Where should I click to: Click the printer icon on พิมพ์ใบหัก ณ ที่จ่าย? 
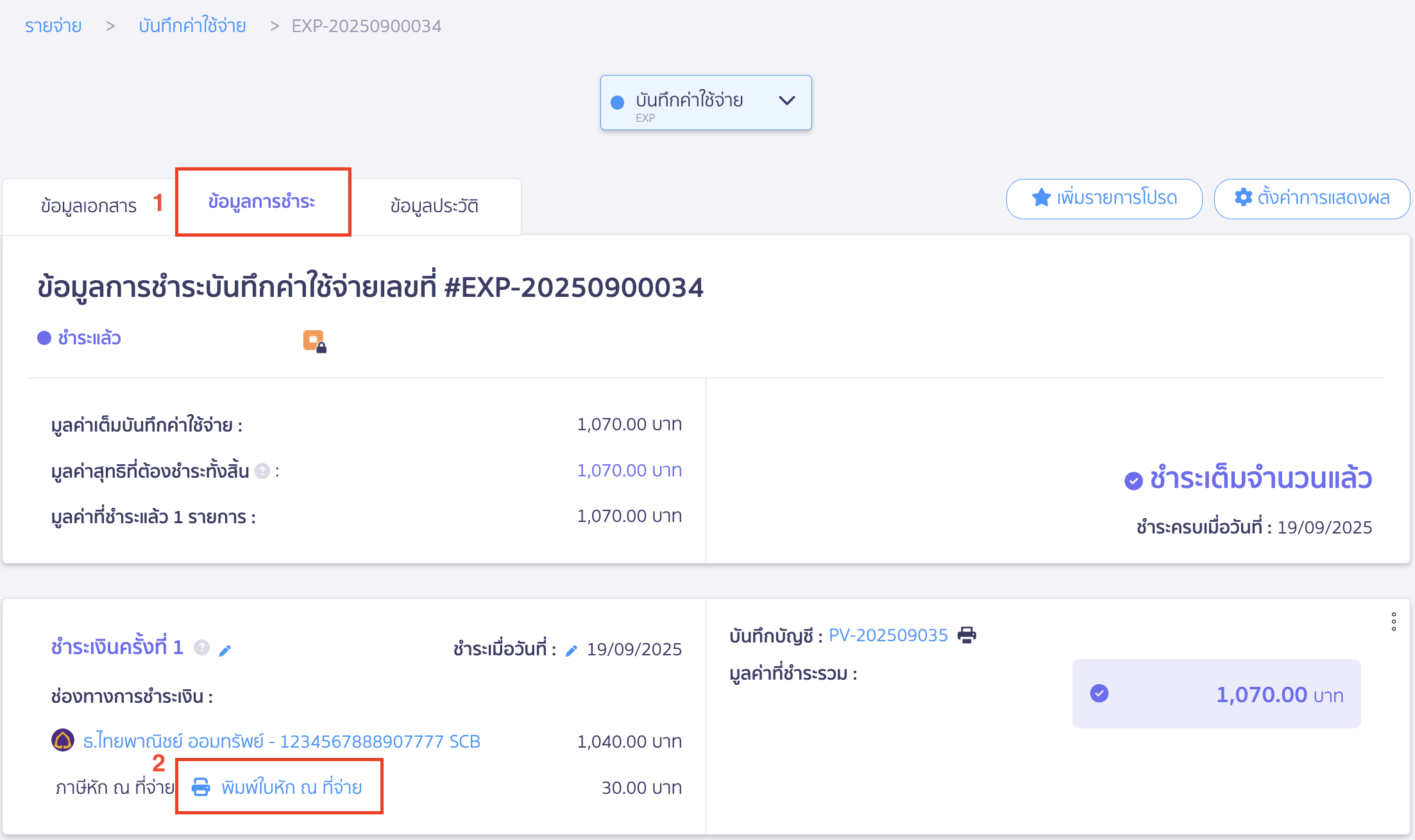coord(202,787)
